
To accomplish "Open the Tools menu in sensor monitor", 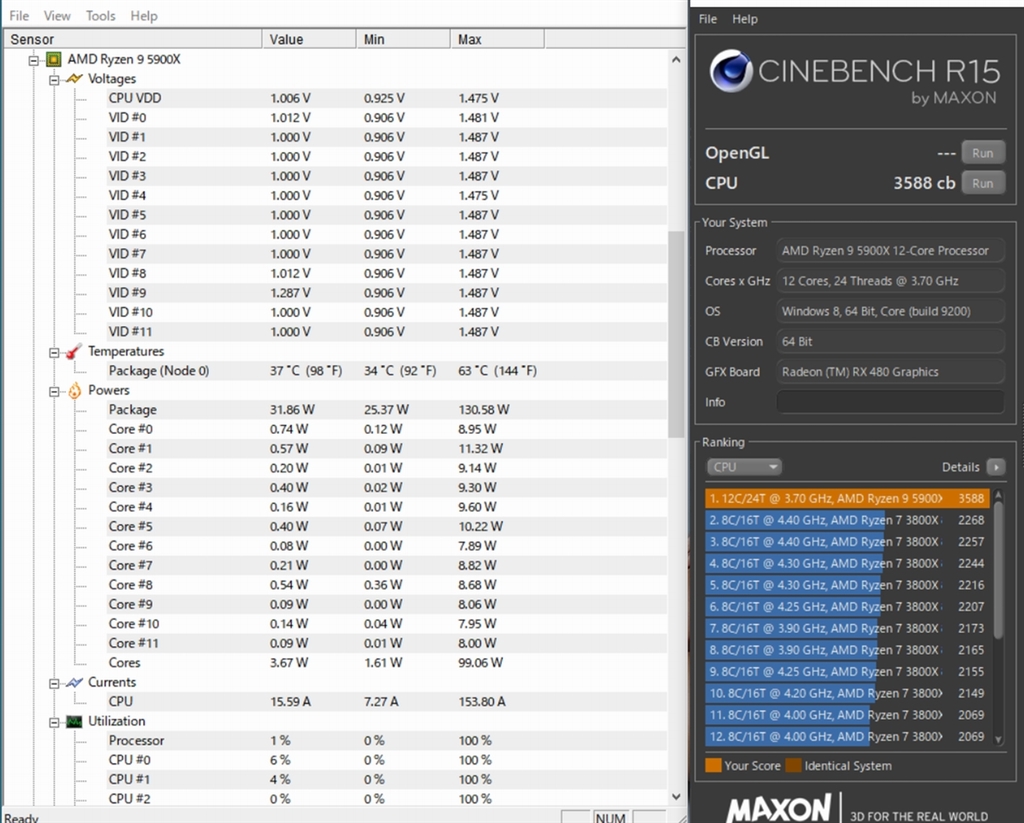I will [x=100, y=16].
